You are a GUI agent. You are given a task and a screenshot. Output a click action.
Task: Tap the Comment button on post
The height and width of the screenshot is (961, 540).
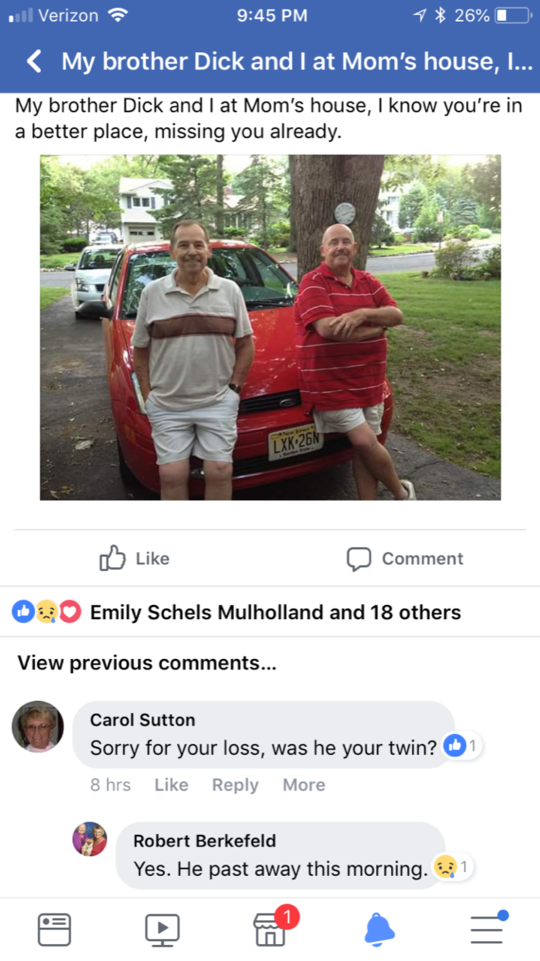tap(405, 558)
